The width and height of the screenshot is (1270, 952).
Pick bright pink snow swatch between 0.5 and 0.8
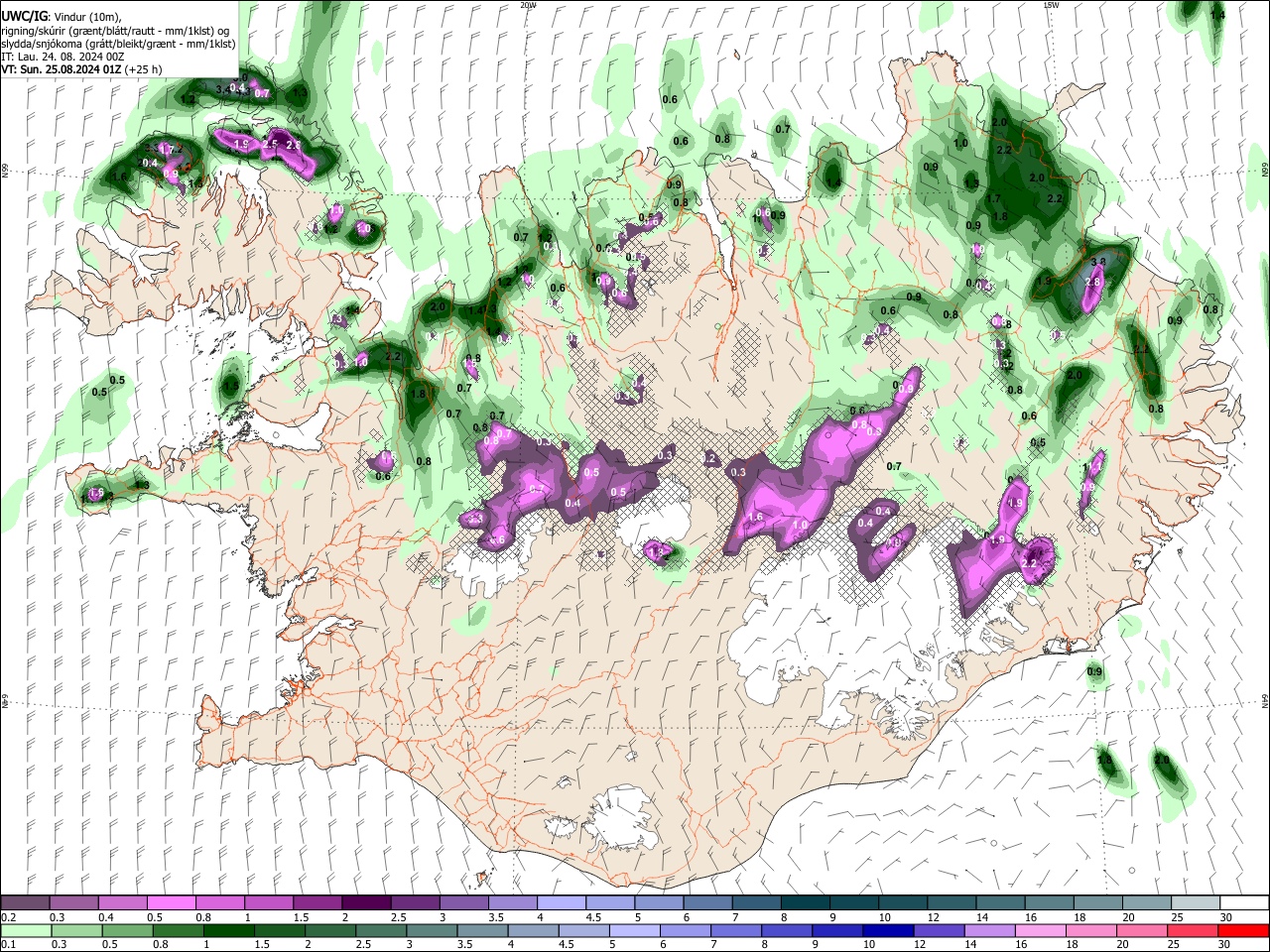point(171,902)
